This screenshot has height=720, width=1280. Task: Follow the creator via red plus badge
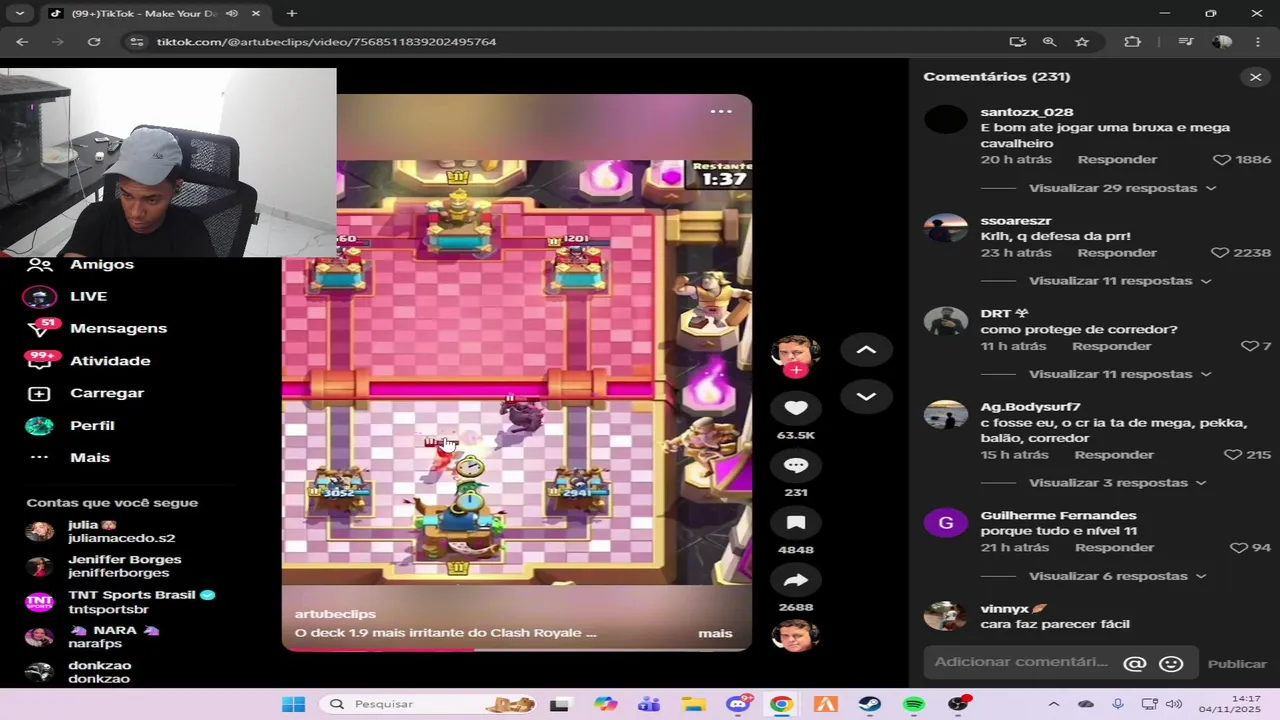pyautogui.click(x=796, y=370)
